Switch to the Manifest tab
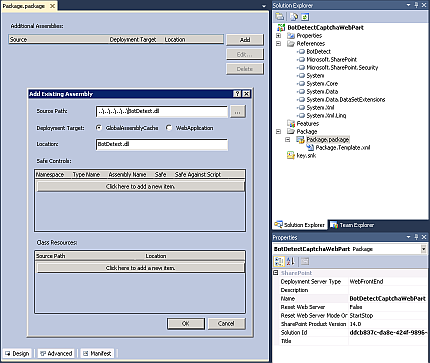This screenshot has height=363, width=430. (97, 354)
